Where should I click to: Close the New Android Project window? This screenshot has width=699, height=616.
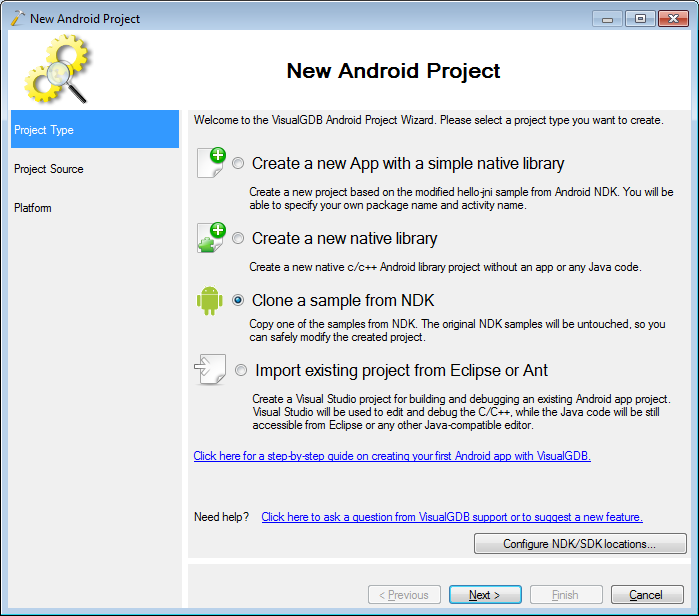tap(674, 19)
